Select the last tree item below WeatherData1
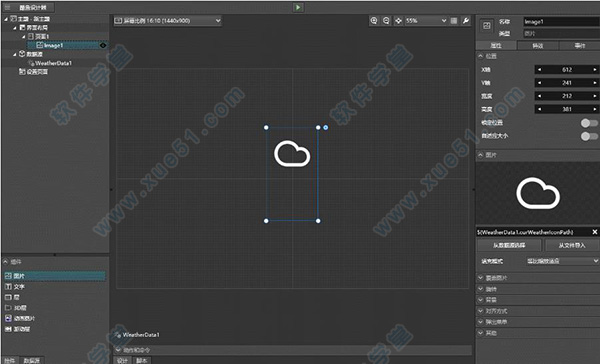Image resolution: width=600 pixels, height=364 pixels. (34, 72)
